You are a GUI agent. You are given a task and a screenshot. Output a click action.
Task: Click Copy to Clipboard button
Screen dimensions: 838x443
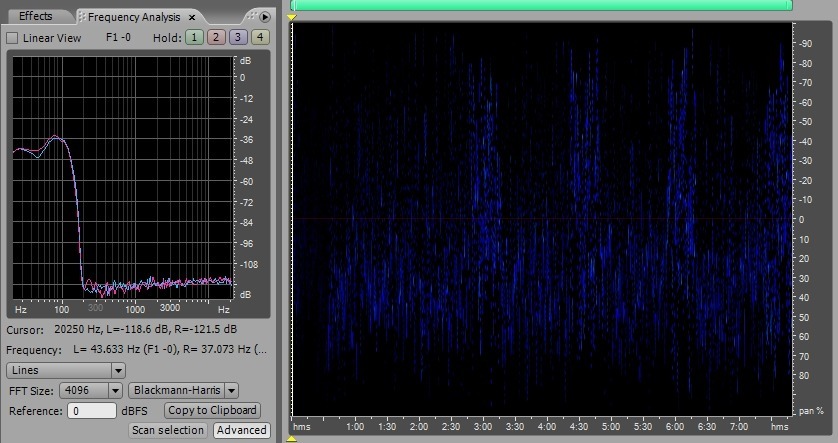click(x=212, y=410)
